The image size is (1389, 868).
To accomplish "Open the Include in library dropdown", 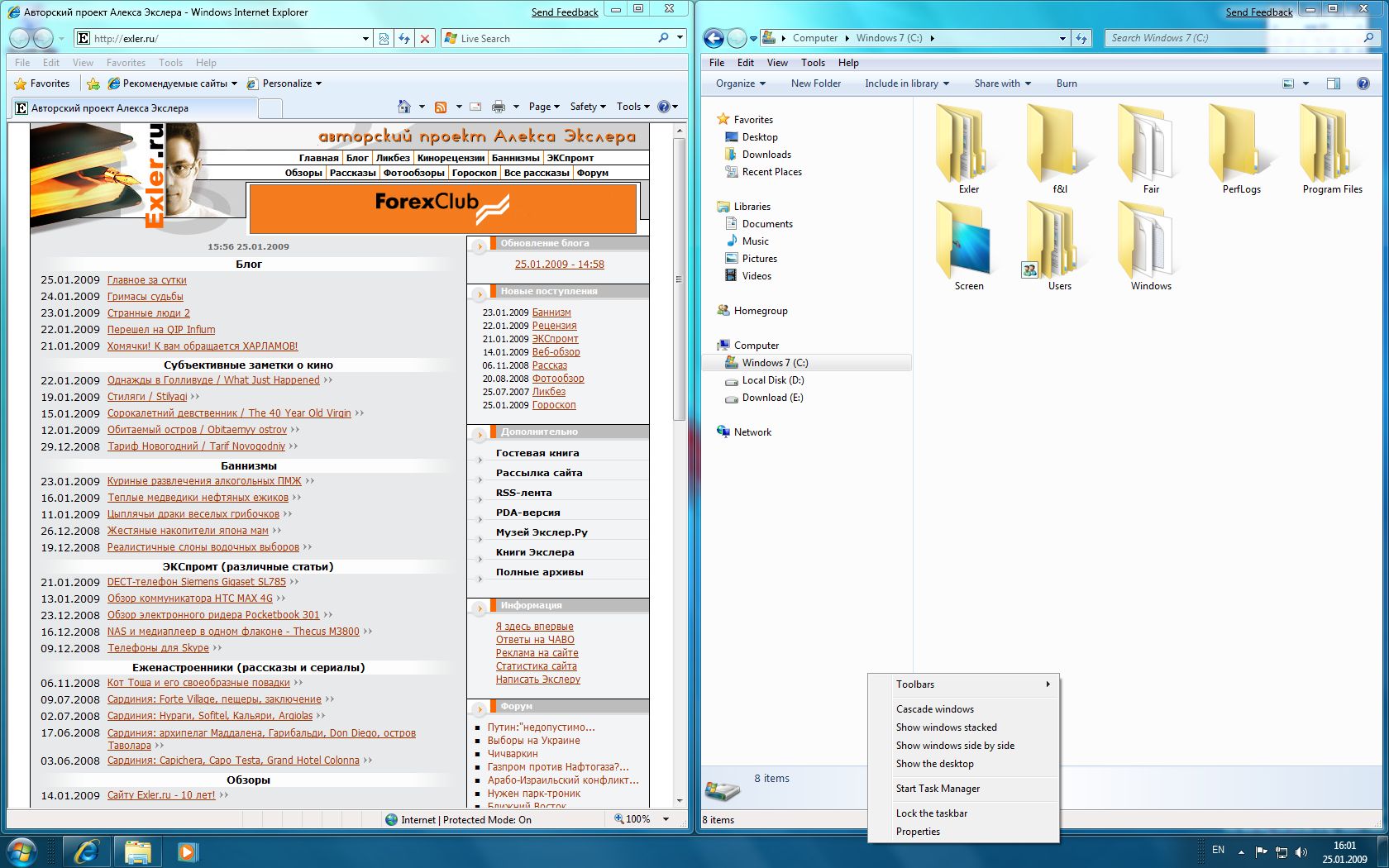I will pos(906,83).
